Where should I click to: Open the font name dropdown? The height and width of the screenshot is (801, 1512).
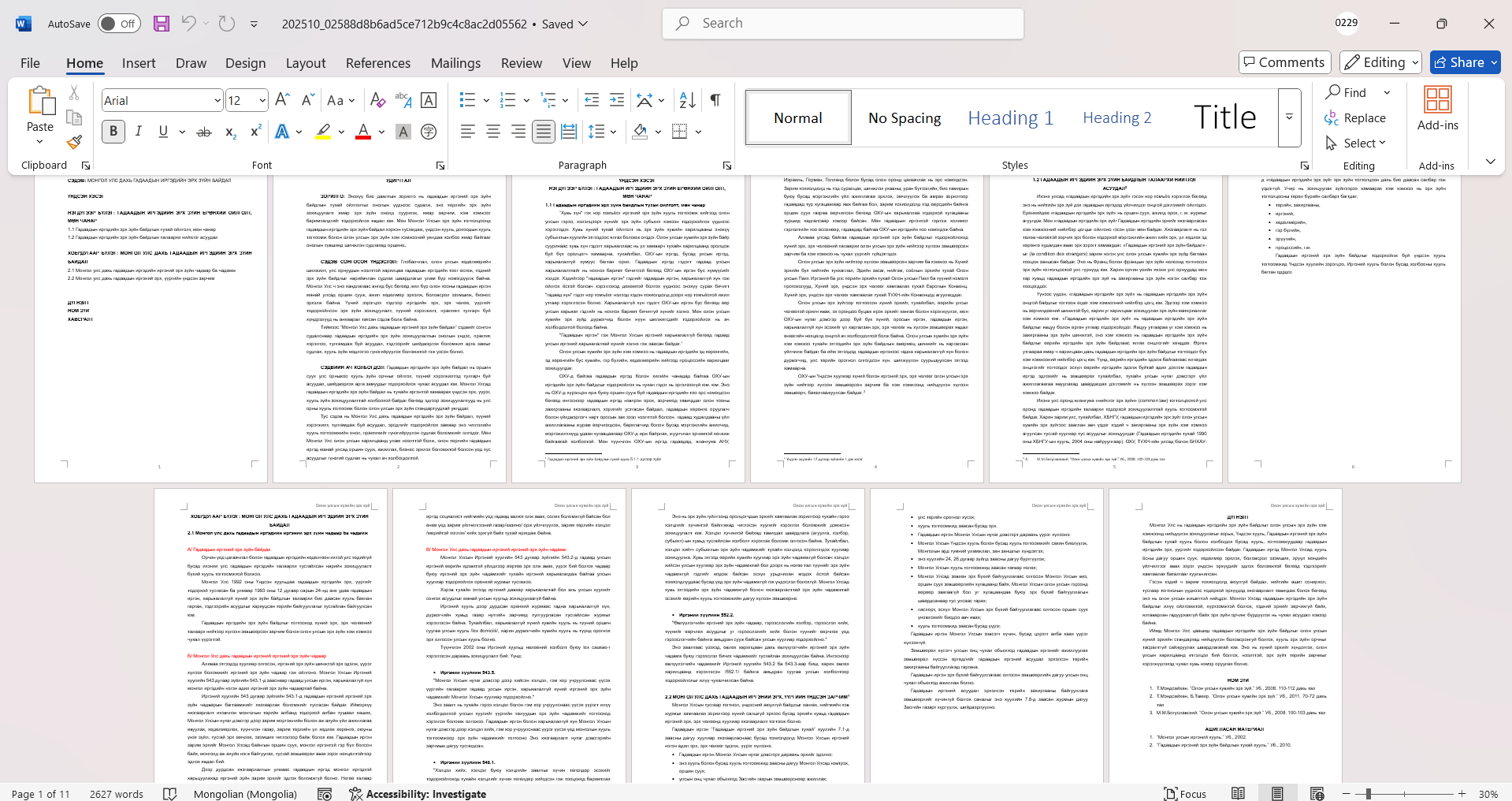(x=217, y=100)
